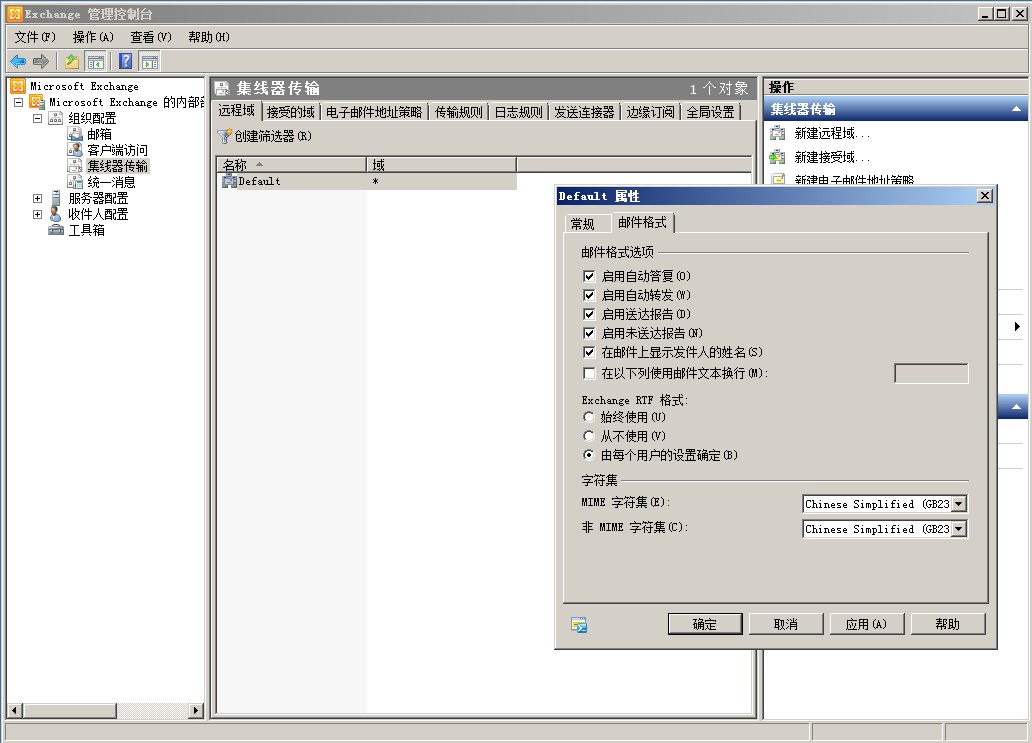
Task: Click the shell command icon in dialog footer
Action: pyautogui.click(x=579, y=625)
